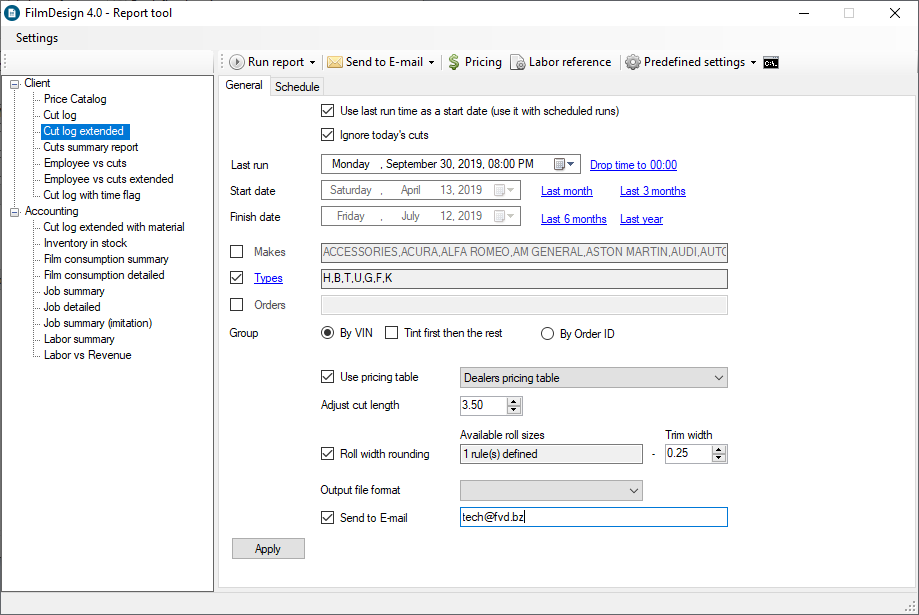Click the Send to E-mail address field

(593, 517)
